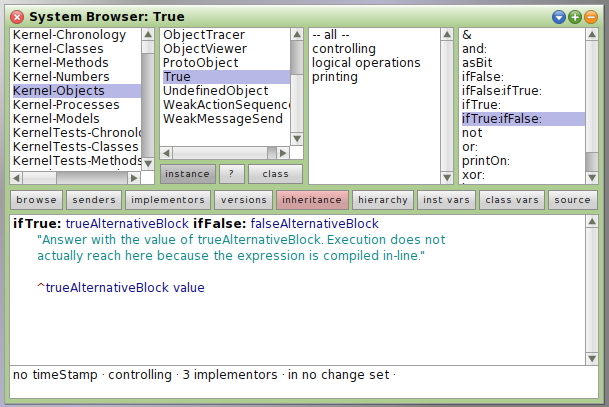Click the blue window menu icon
Screen dimensions: 609x407
559,17
